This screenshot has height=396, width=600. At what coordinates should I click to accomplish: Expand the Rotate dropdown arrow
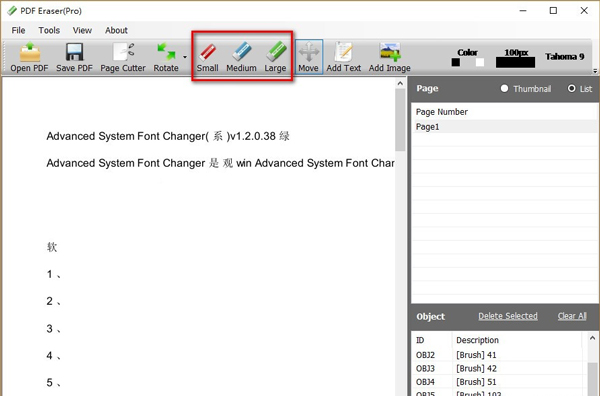pyautogui.click(x=185, y=57)
